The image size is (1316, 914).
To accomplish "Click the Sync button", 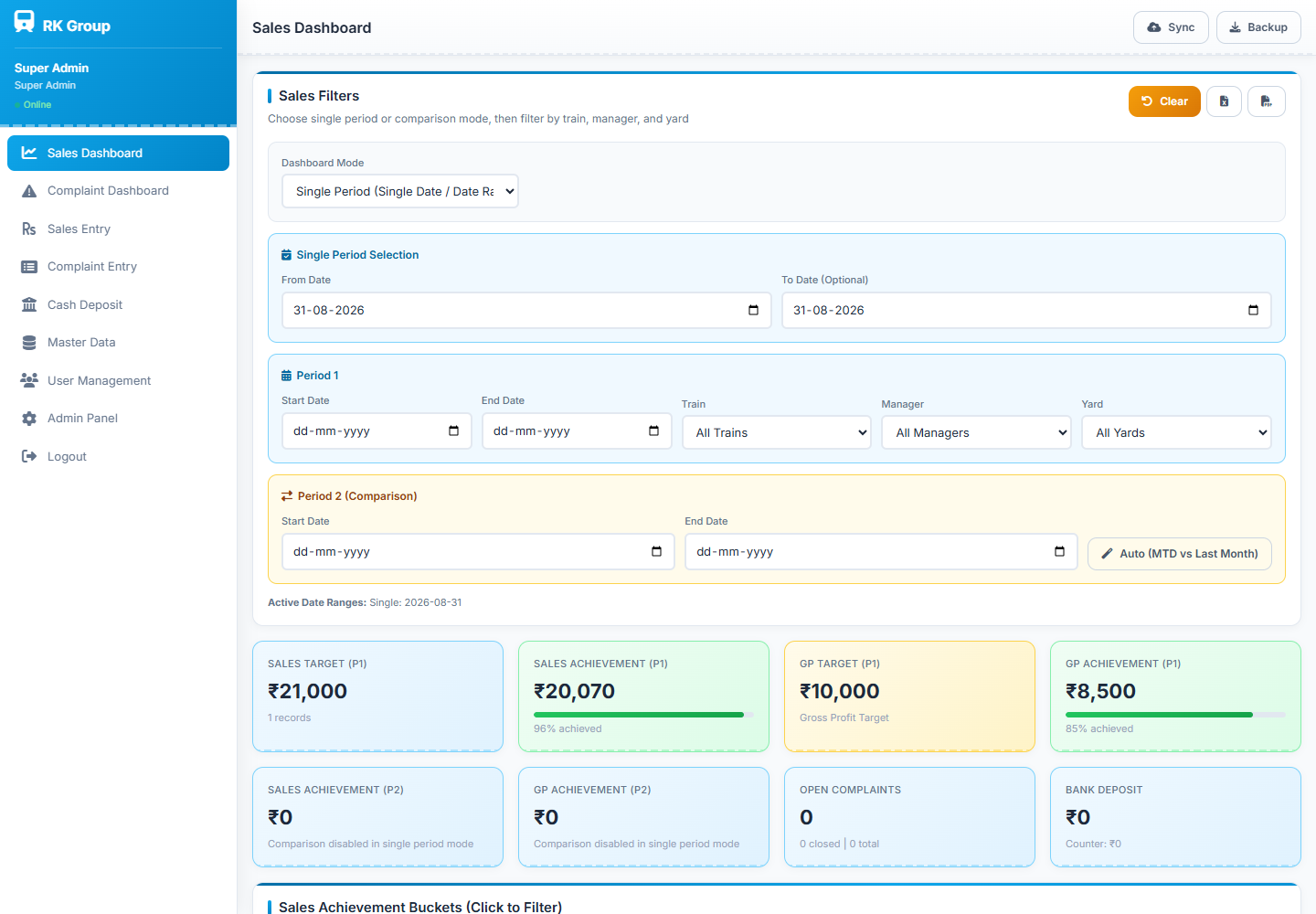I will pyautogui.click(x=1171, y=27).
